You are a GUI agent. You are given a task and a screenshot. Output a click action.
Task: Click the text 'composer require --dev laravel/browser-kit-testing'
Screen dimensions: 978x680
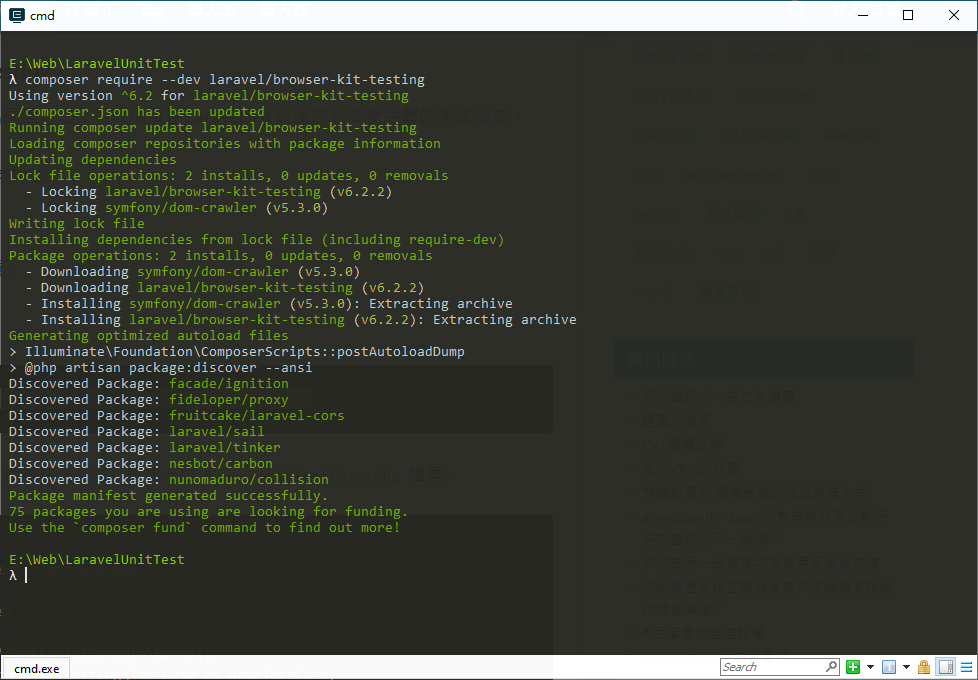click(x=225, y=80)
